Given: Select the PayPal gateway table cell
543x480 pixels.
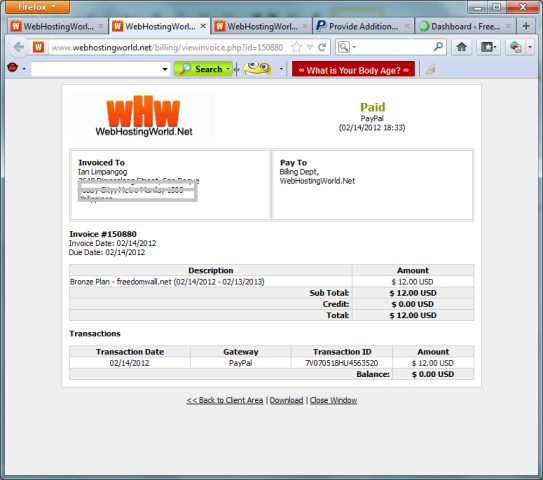Looking at the screenshot, I should pyautogui.click(x=240, y=363).
